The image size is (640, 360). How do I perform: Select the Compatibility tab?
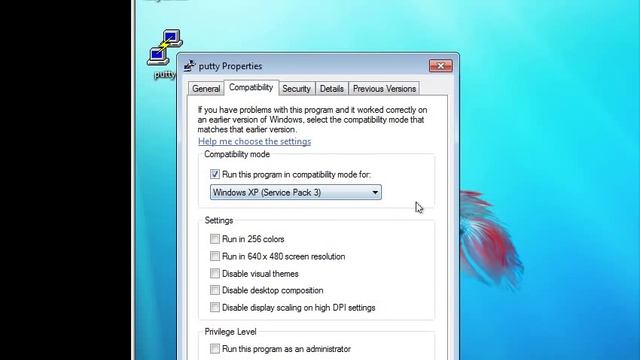251,87
